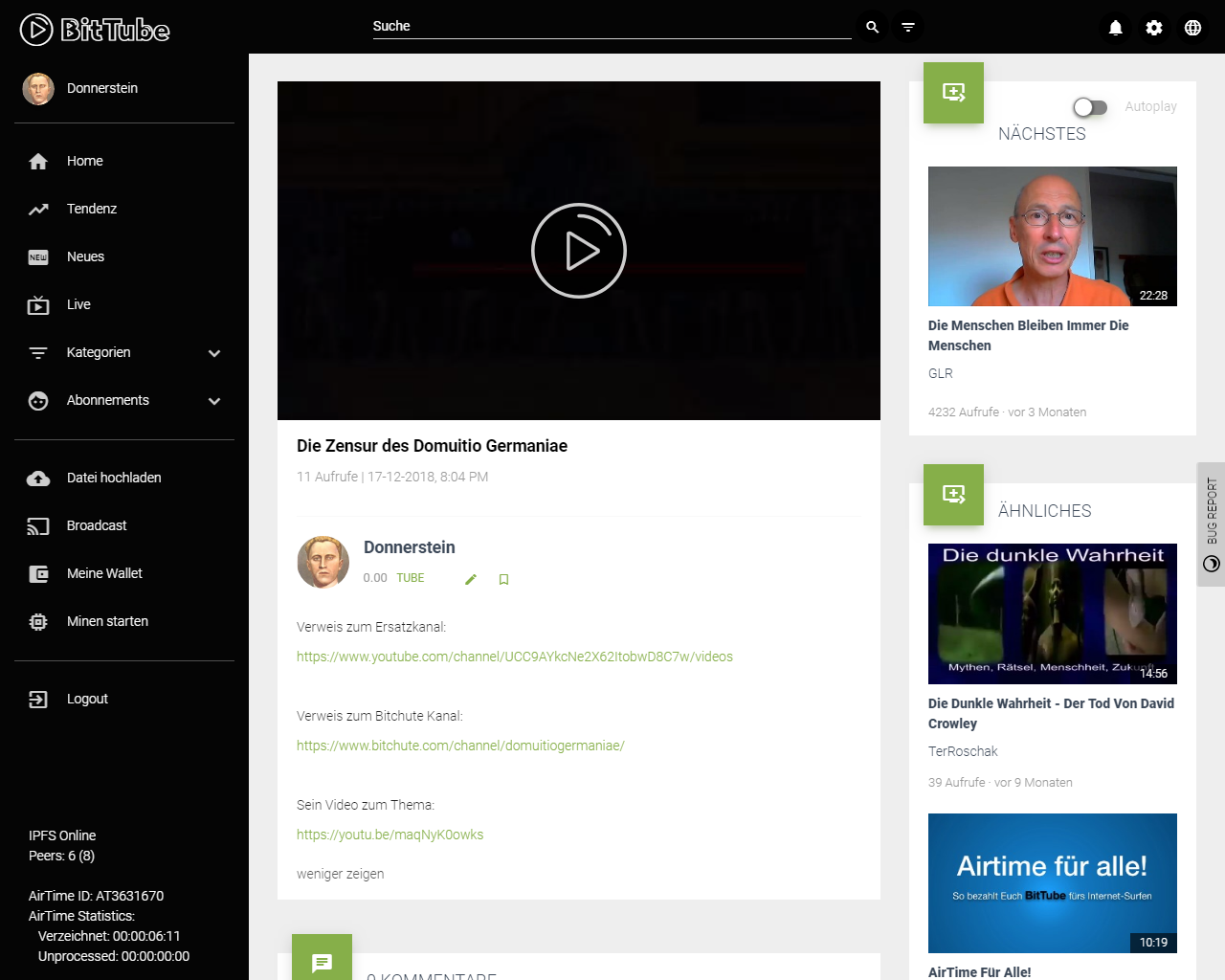
Task: Bookmark the video with the flag icon
Action: (x=503, y=579)
